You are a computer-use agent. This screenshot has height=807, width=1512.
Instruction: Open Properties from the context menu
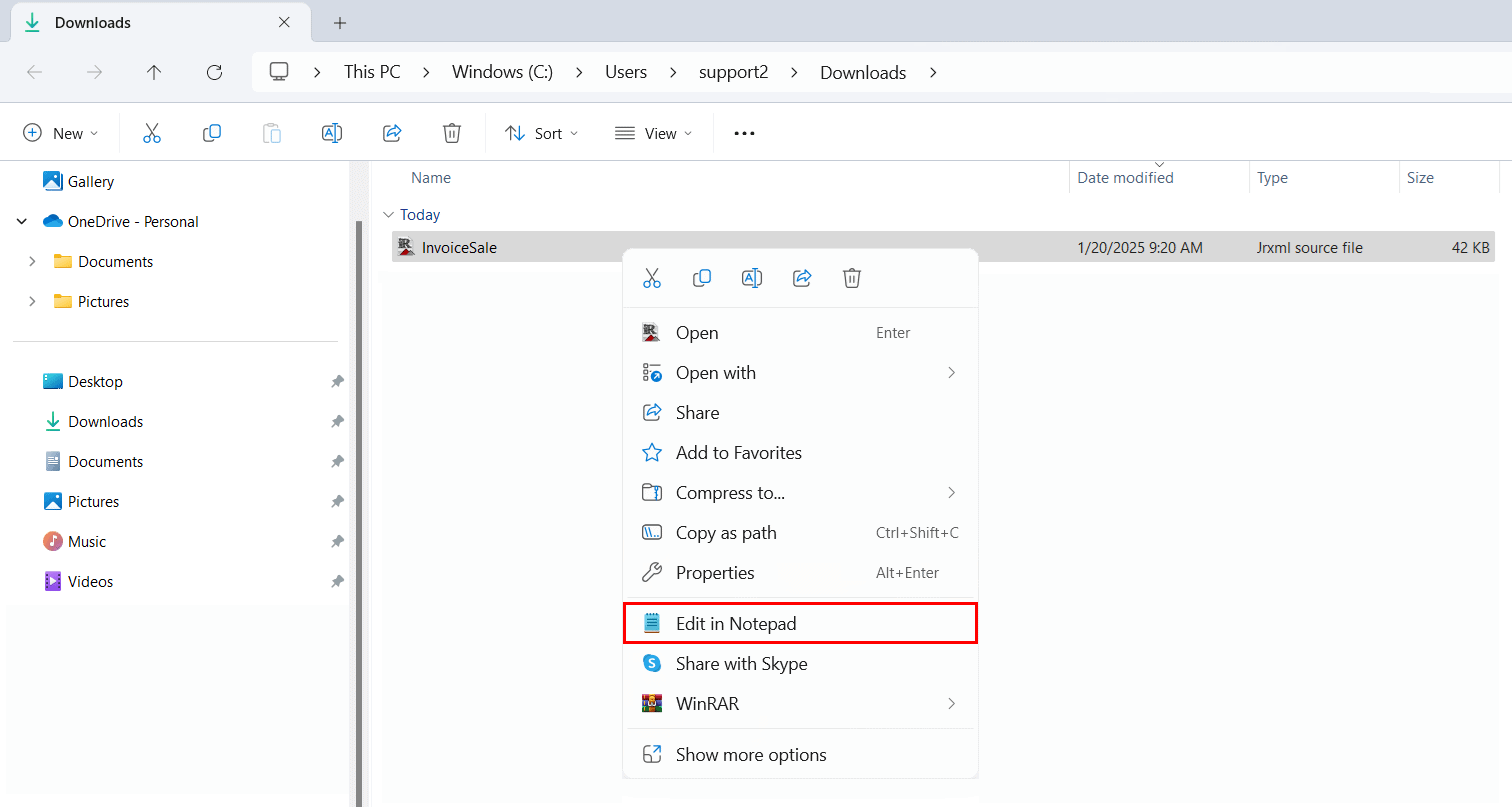pos(800,573)
